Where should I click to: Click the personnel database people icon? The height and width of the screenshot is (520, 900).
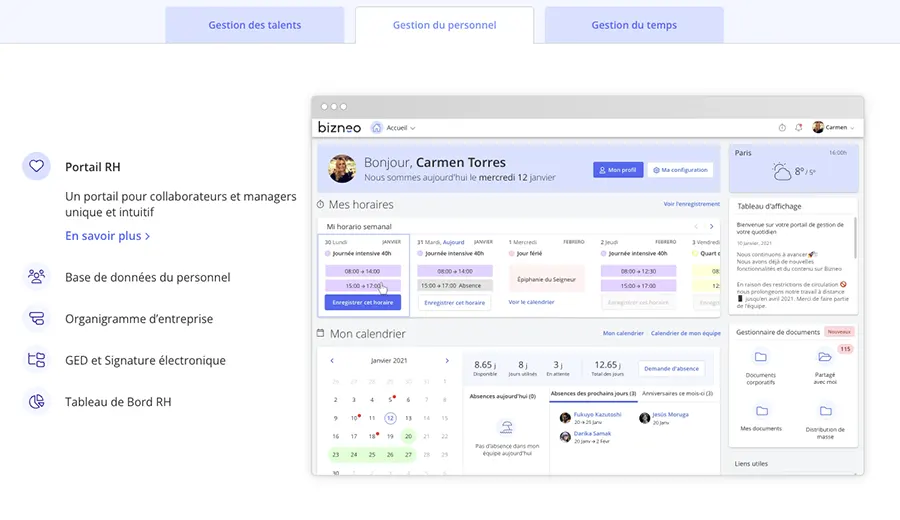coord(36,277)
